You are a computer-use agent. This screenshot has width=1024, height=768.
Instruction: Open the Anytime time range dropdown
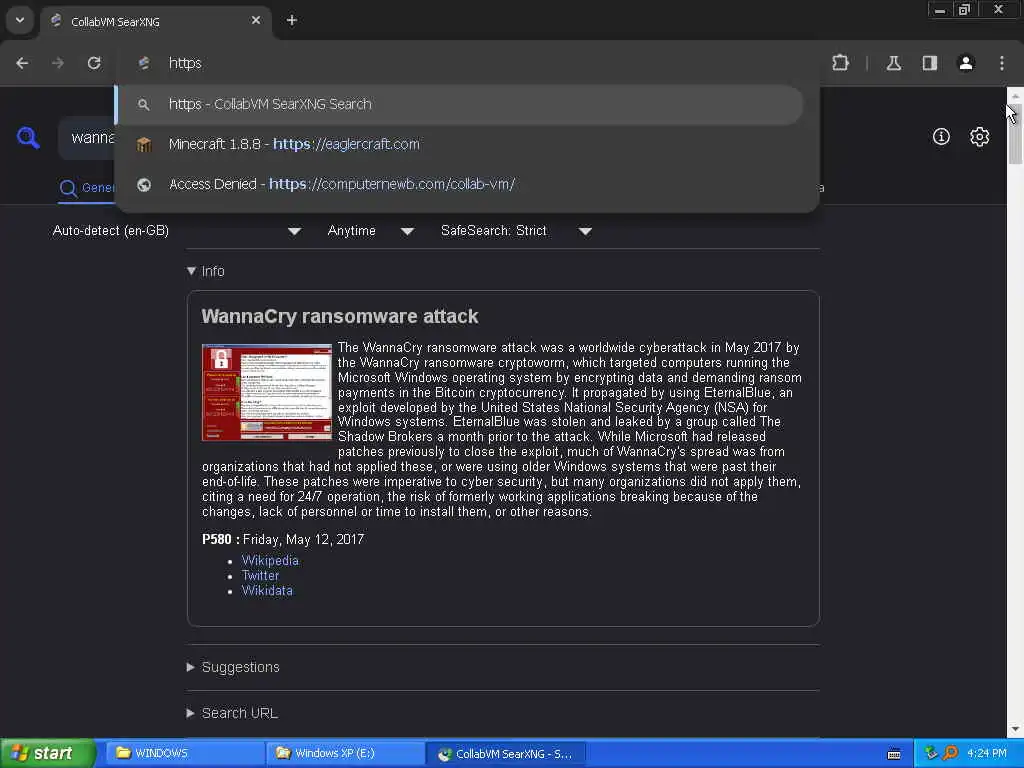coord(370,231)
